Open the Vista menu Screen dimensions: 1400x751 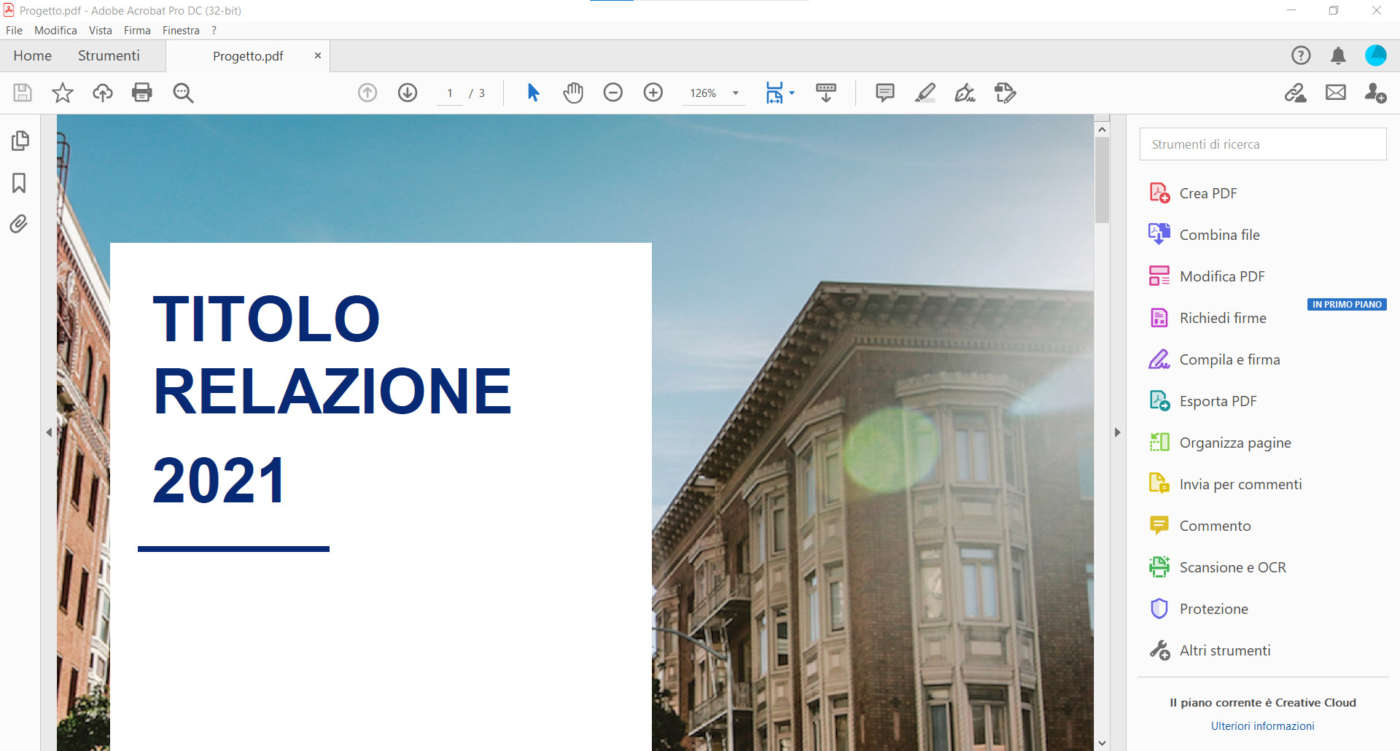point(100,30)
